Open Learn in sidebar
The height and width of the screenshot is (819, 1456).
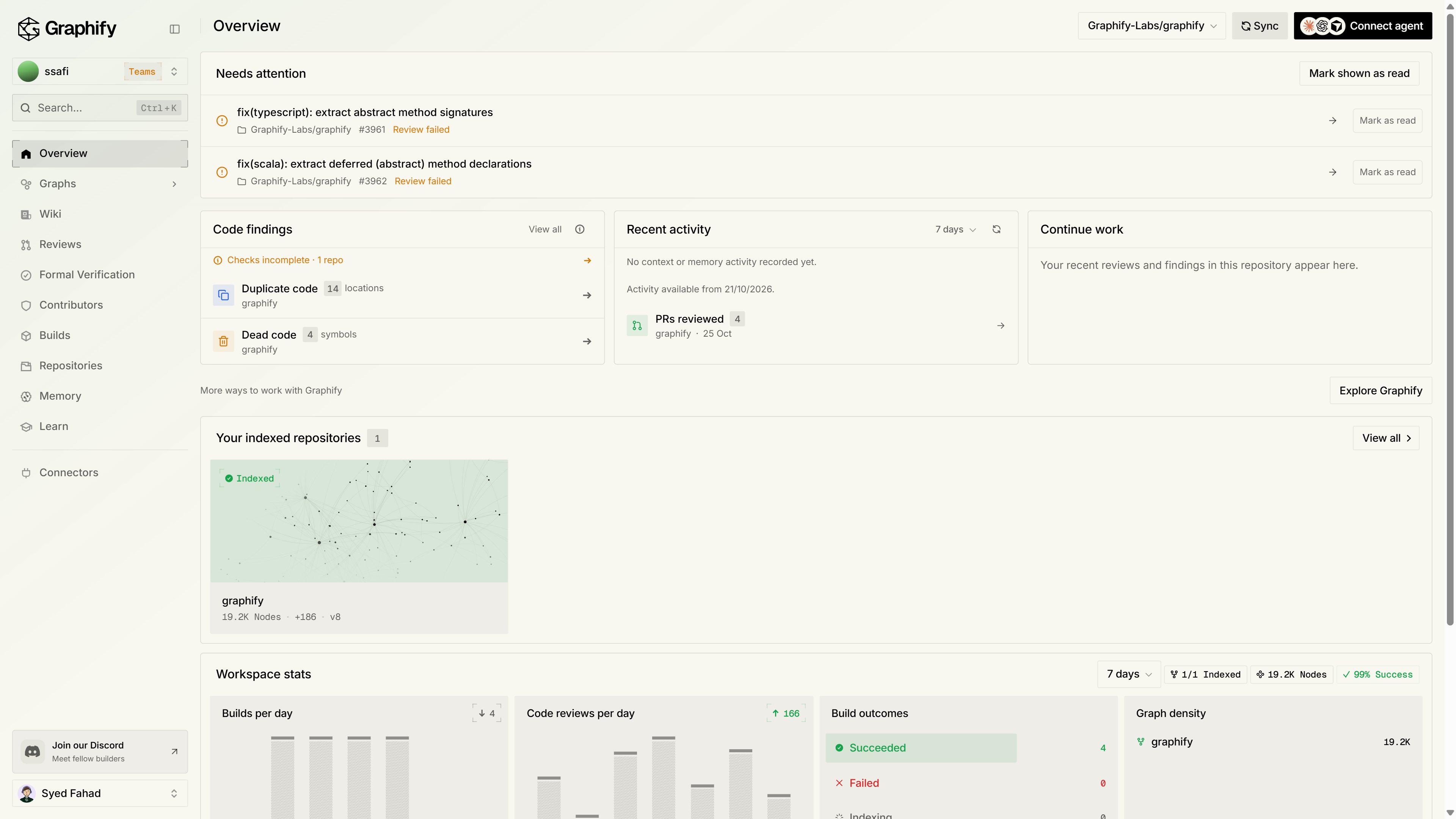click(x=100, y=427)
